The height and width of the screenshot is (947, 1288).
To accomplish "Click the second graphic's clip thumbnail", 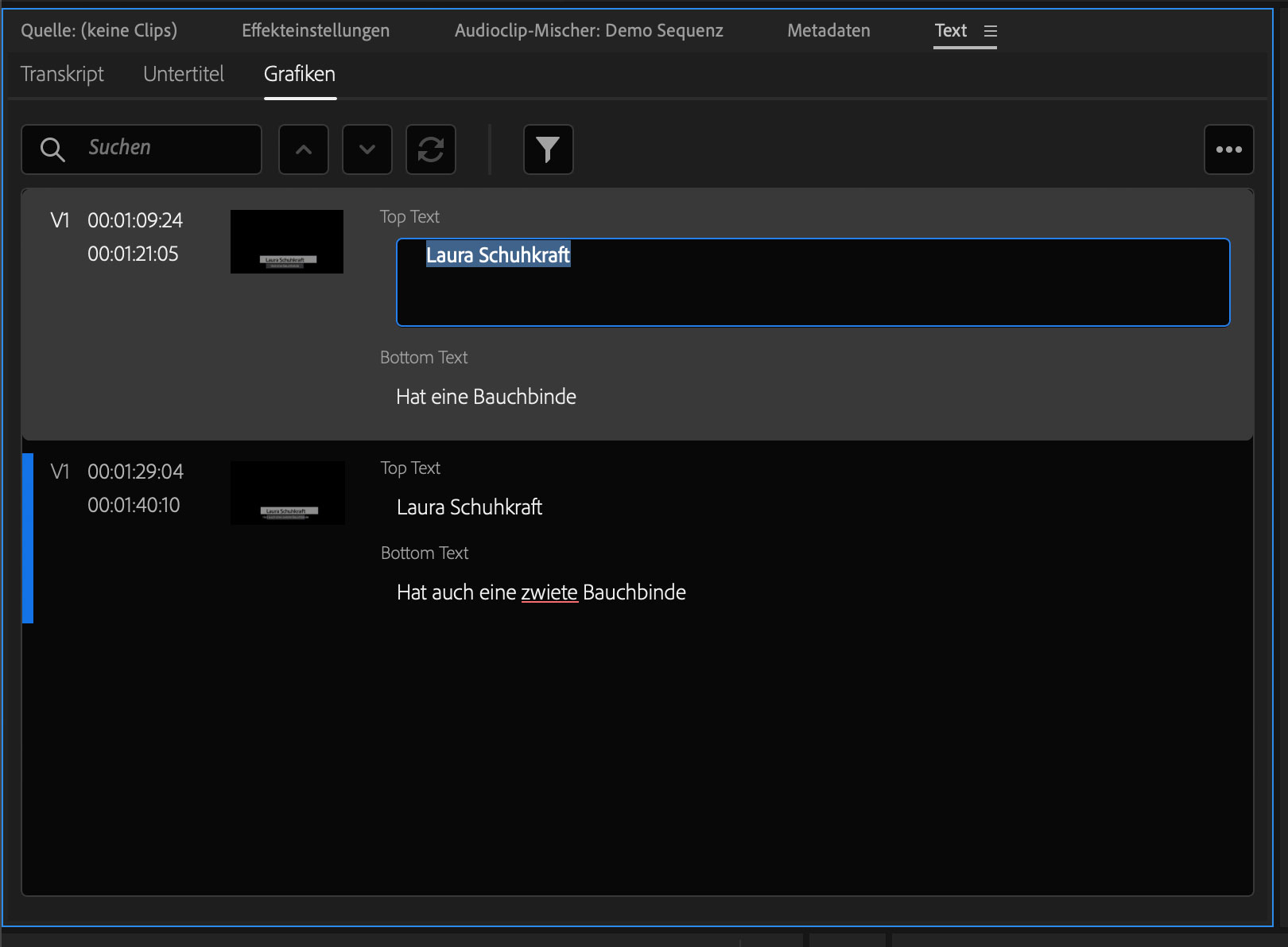I will pyautogui.click(x=287, y=493).
